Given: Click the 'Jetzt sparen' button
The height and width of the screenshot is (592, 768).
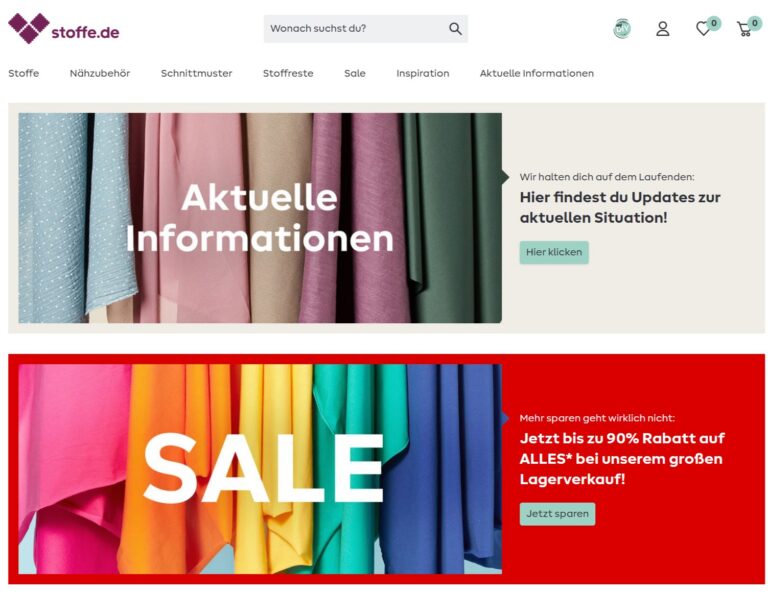Looking at the screenshot, I should [557, 514].
